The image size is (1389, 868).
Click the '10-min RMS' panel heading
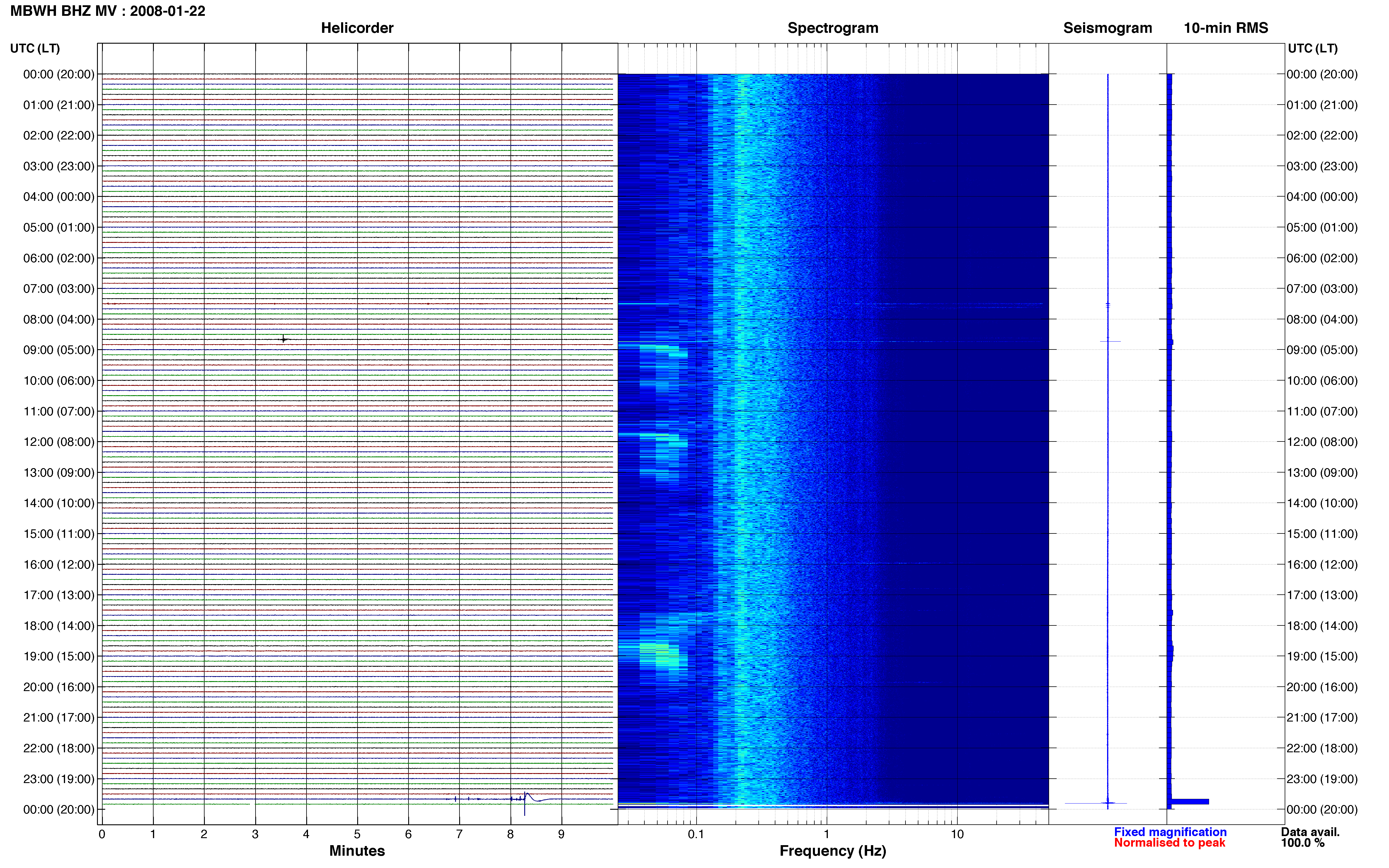pyautogui.click(x=1226, y=28)
